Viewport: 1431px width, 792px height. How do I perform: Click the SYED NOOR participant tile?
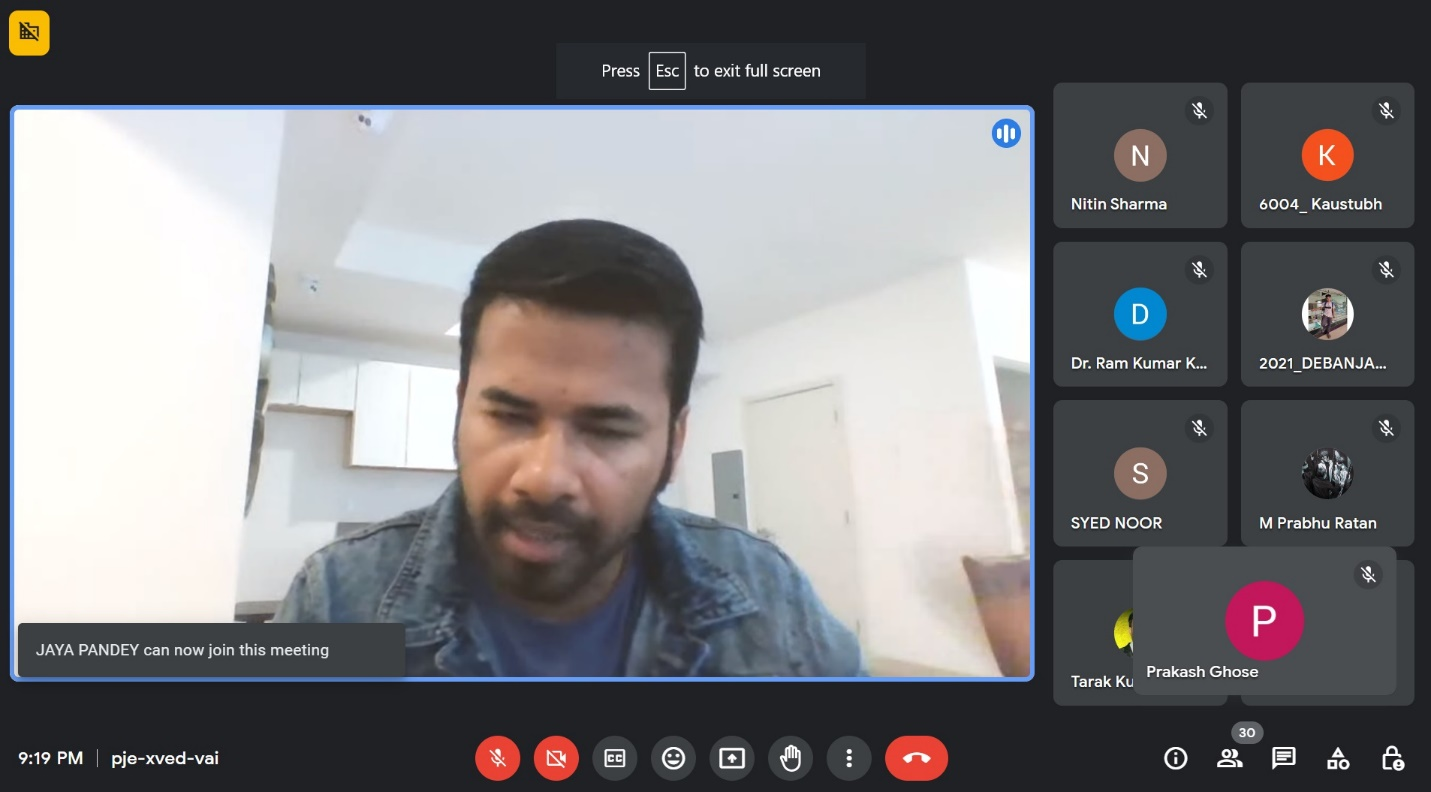pos(1139,474)
